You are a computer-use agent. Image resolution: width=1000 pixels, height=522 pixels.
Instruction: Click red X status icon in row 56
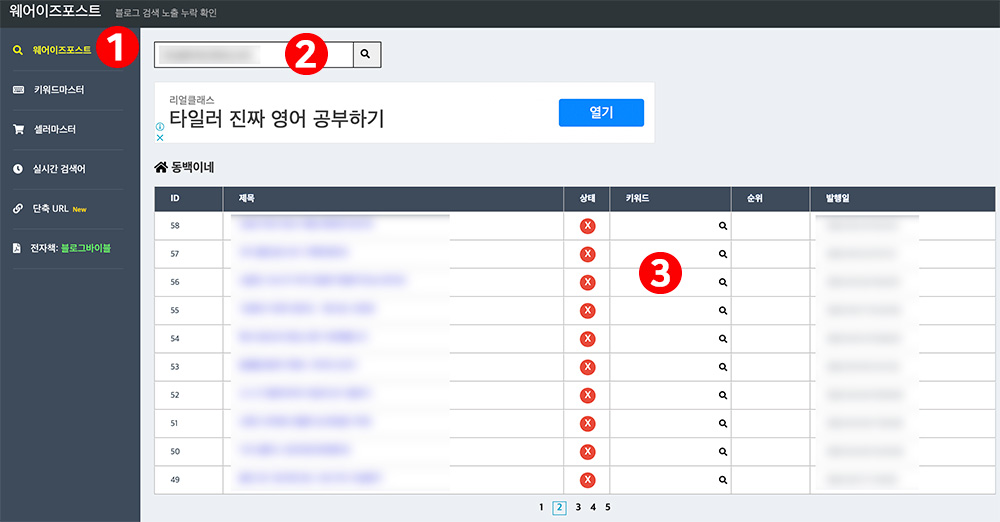(x=587, y=282)
